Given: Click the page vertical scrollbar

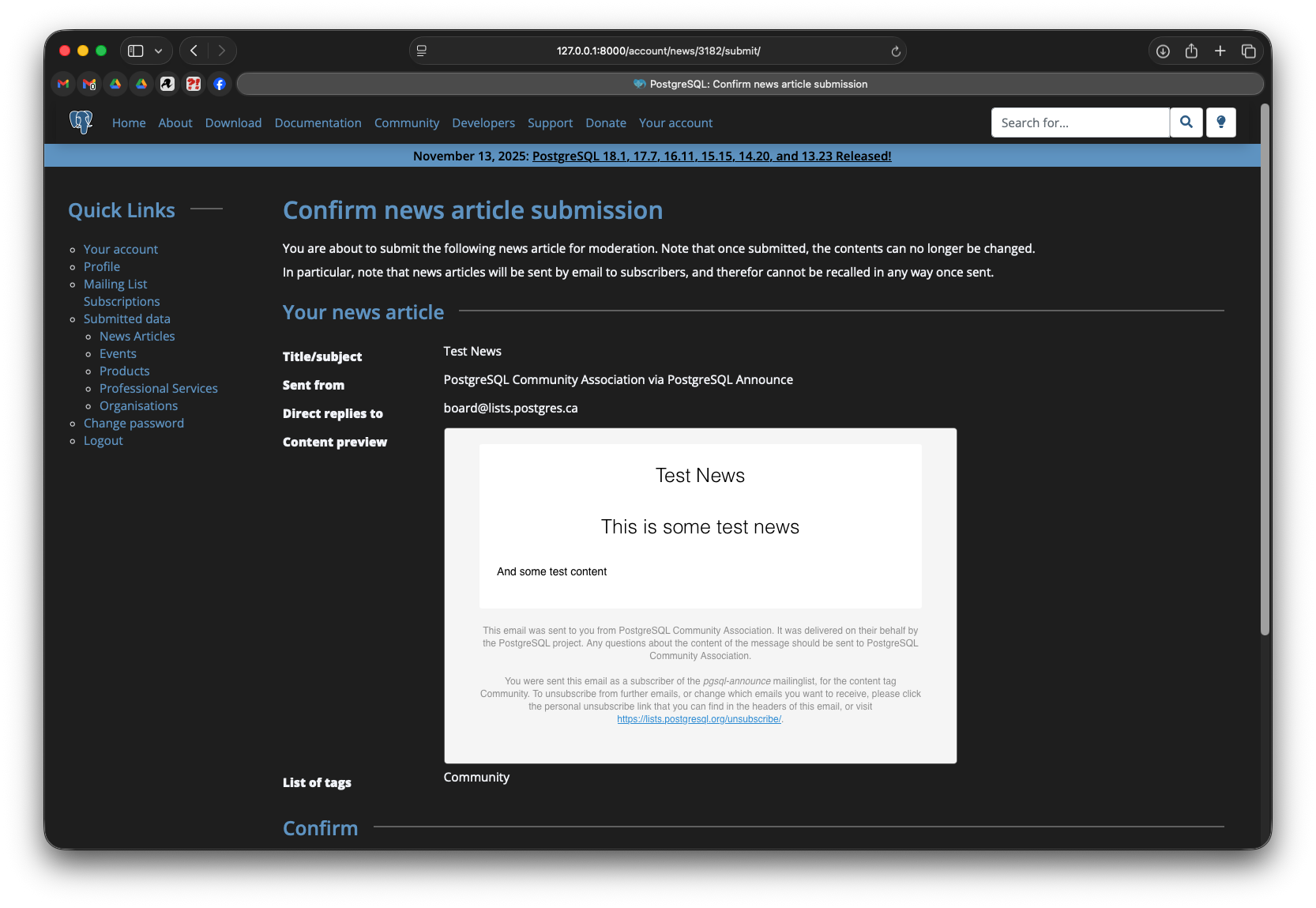Looking at the screenshot, I should 1264,371.
